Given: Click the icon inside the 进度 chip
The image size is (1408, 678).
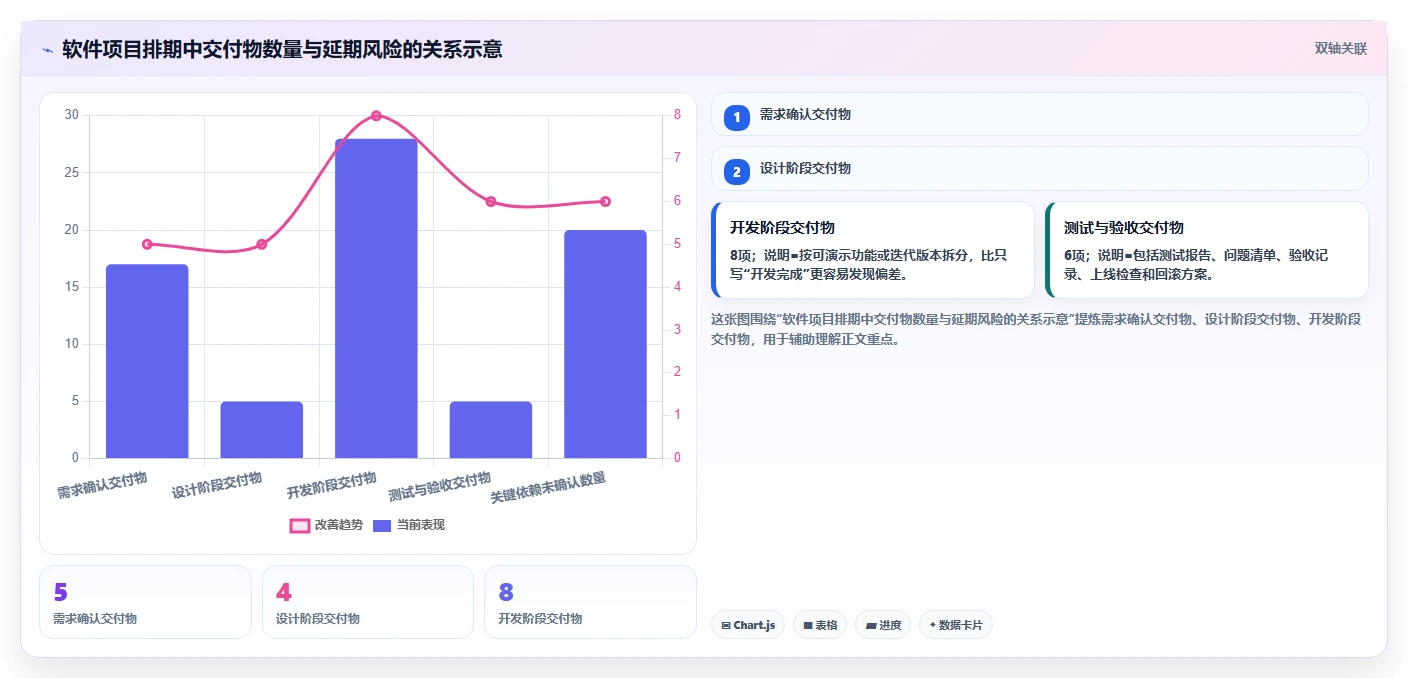Looking at the screenshot, I should [871, 626].
